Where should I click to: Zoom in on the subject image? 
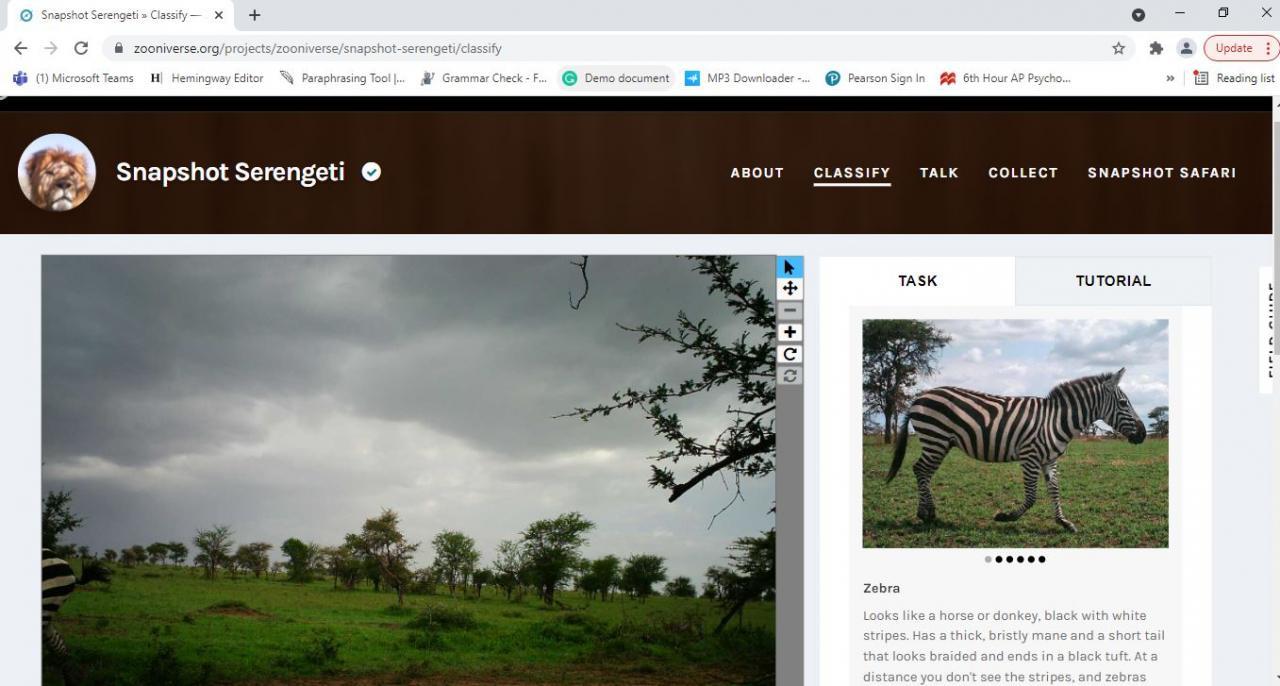790,332
